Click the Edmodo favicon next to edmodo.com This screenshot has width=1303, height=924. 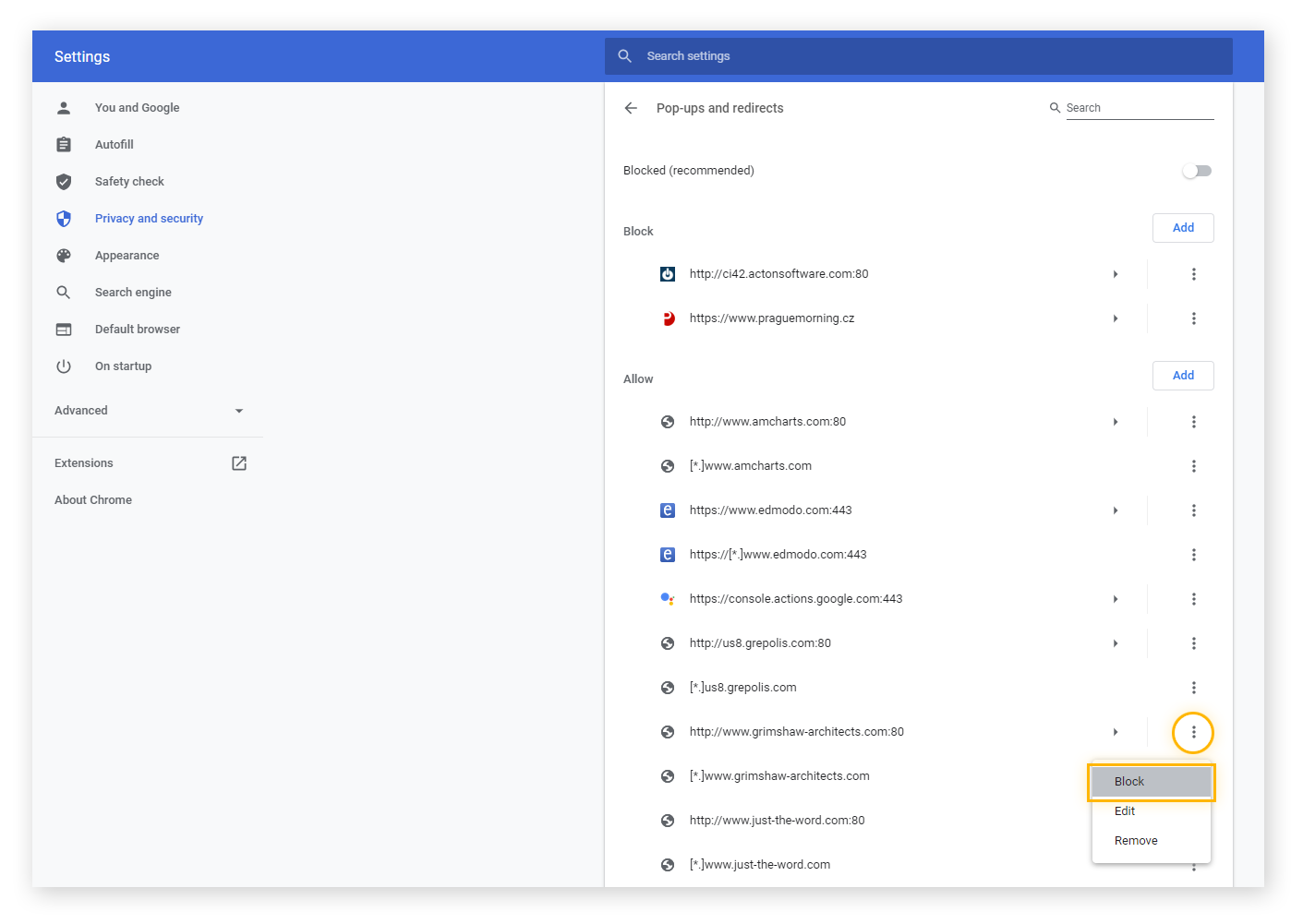[x=668, y=510]
